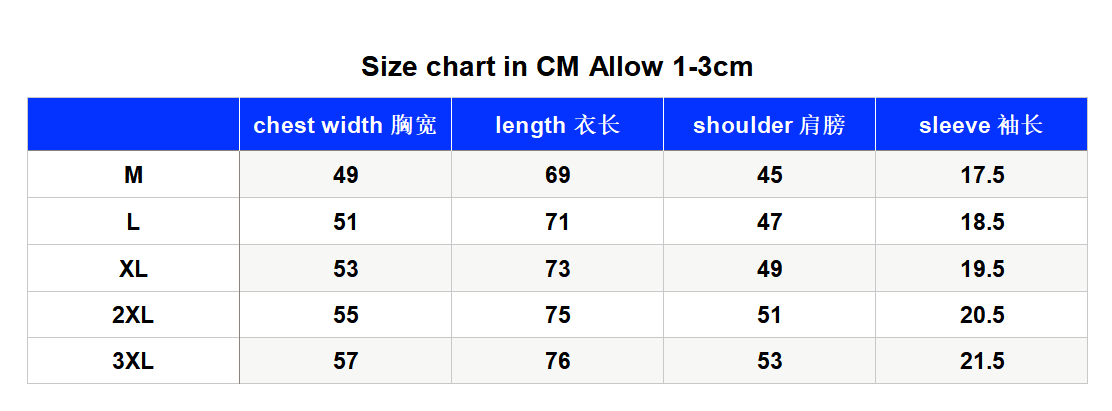Click the M size row label

[133, 175]
